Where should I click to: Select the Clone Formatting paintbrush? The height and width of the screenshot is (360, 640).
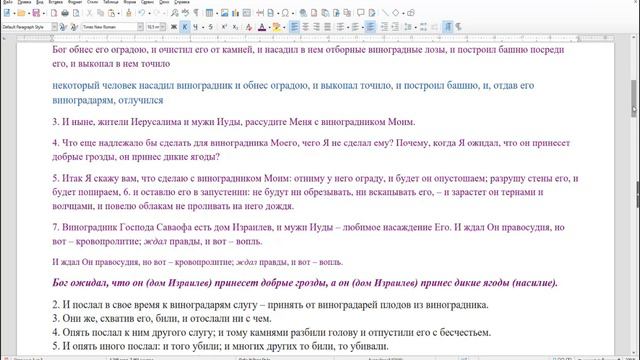(x=129, y=13)
